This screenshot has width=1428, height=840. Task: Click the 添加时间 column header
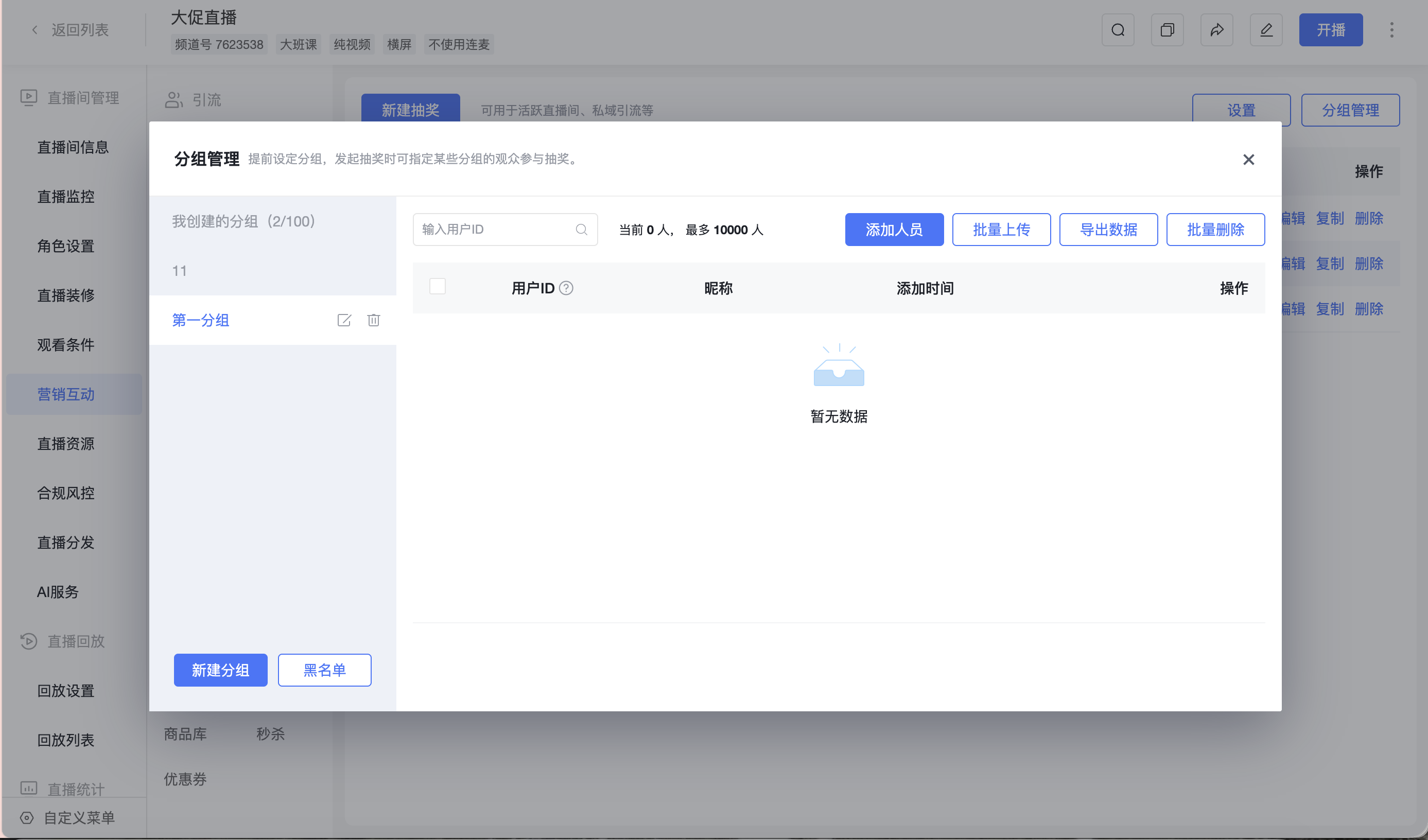(926, 288)
